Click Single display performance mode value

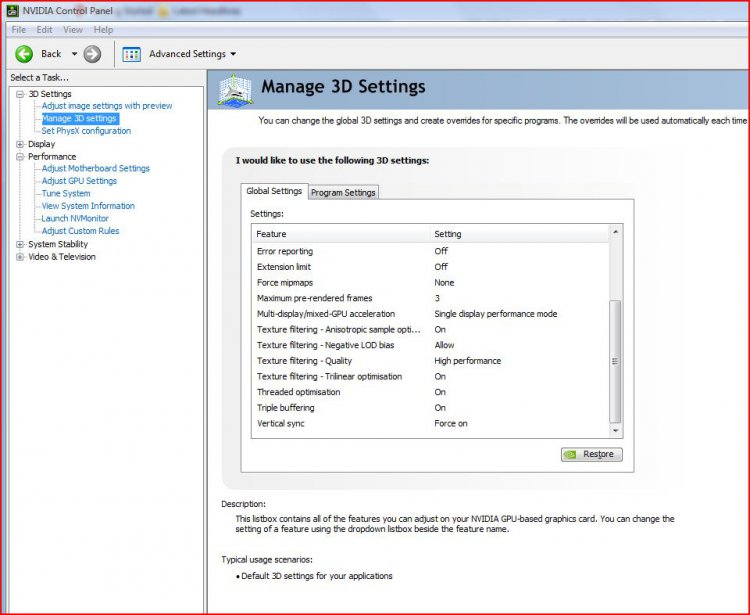point(496,314)
